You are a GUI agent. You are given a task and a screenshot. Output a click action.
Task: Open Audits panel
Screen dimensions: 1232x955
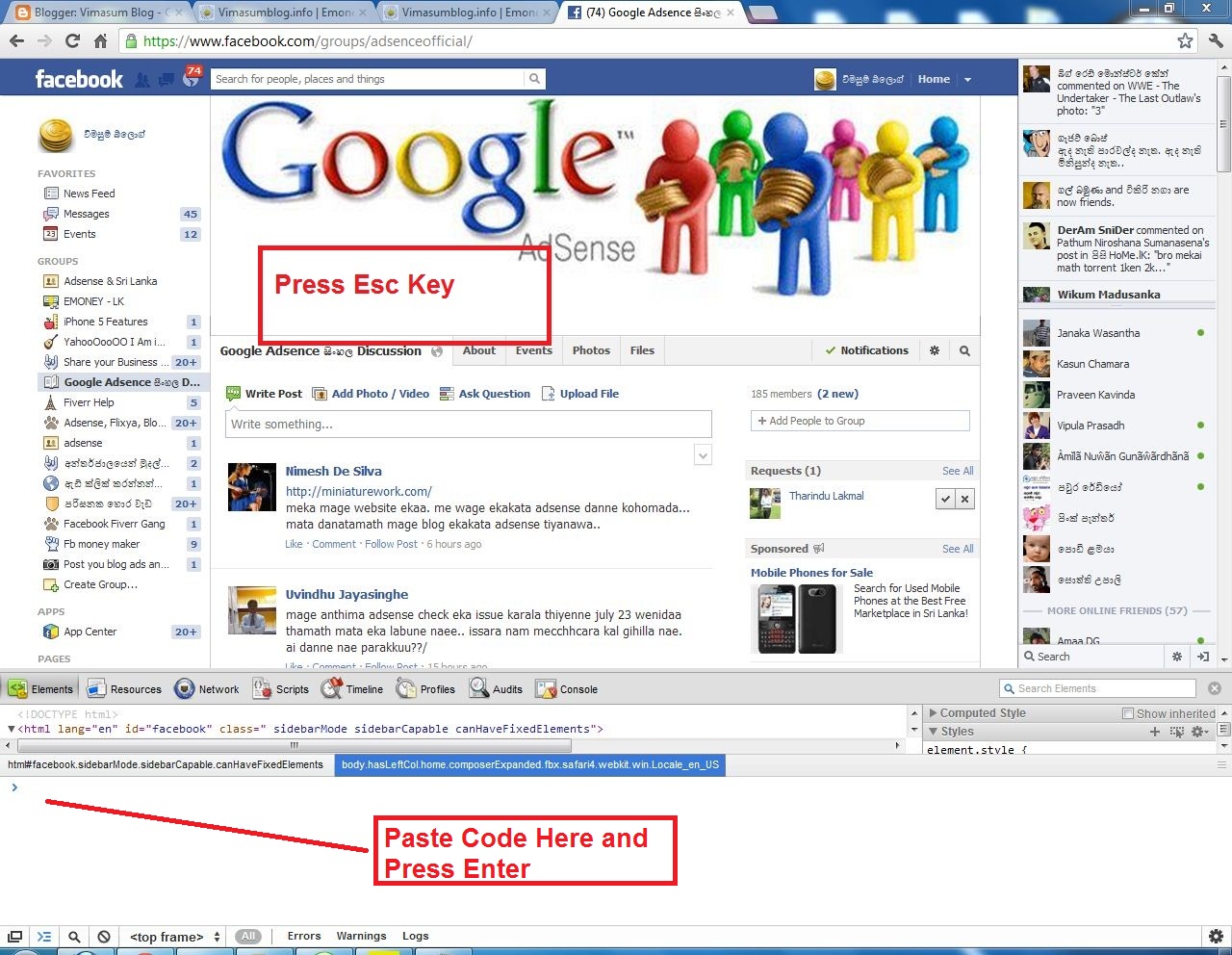point(496,689)
